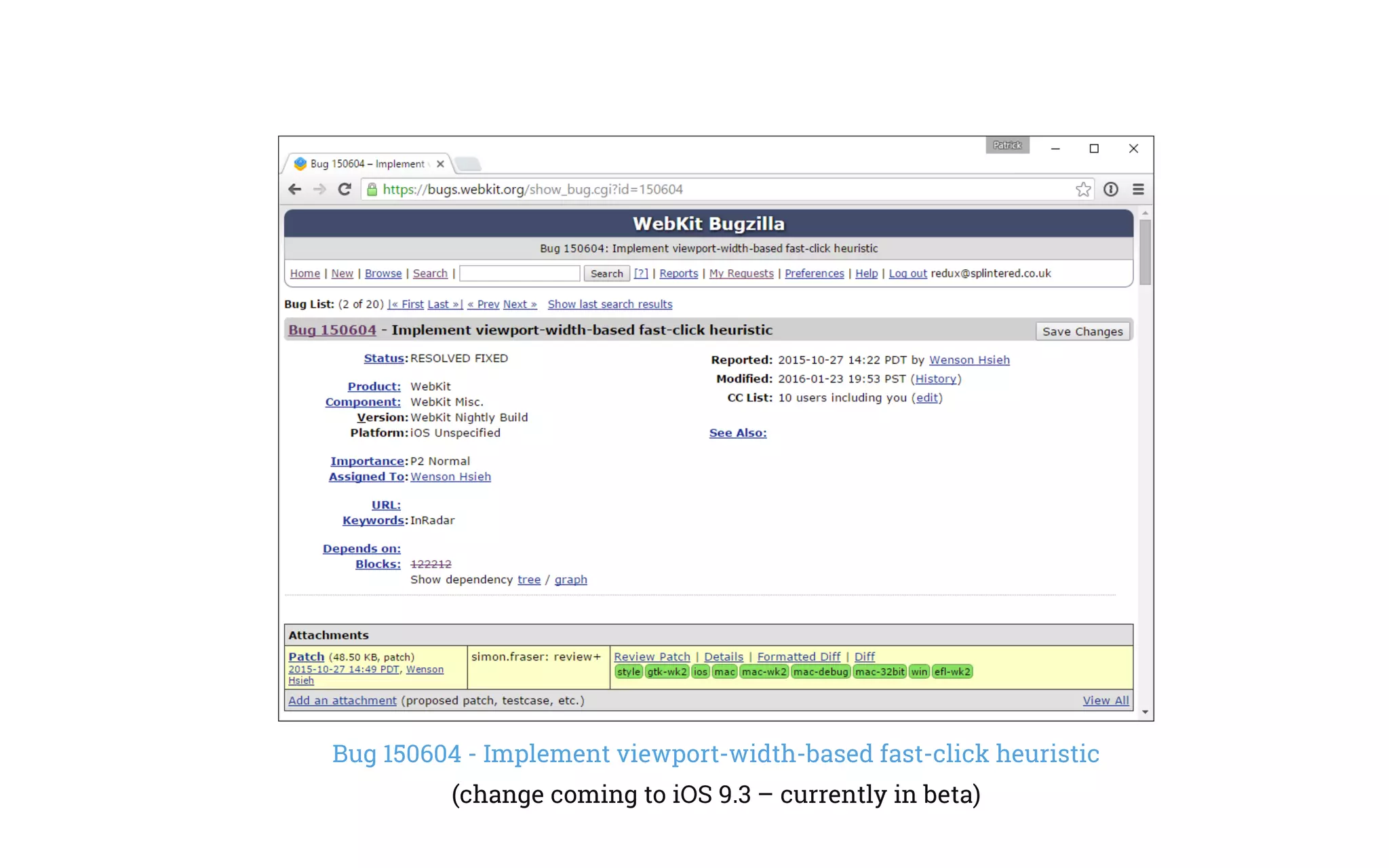Open the Status field label link
This screenshot has width=1389, height=868.
(x=384, y=359)
